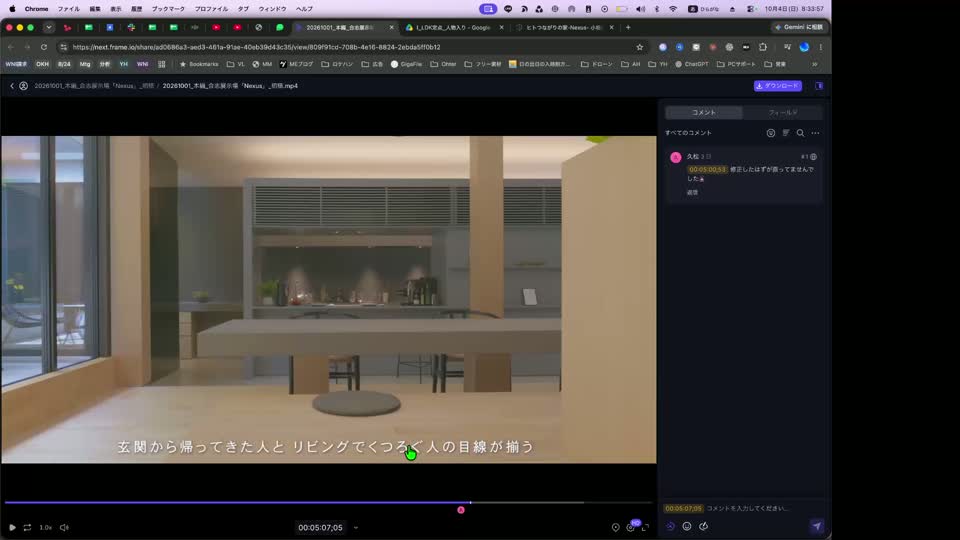
Task: Click 久松 user avatar in comment
Action: pos(676,157)
